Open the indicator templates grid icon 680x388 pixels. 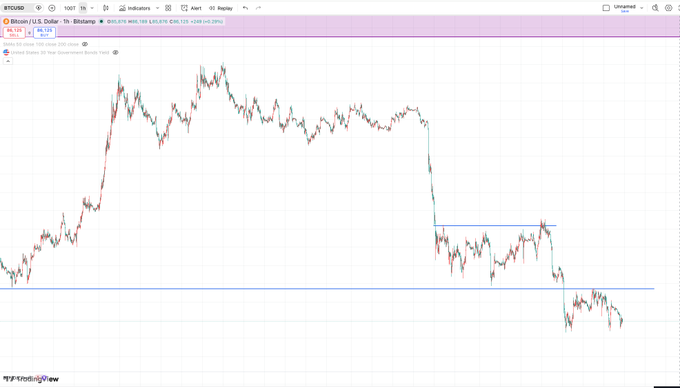tap(168, 8)
